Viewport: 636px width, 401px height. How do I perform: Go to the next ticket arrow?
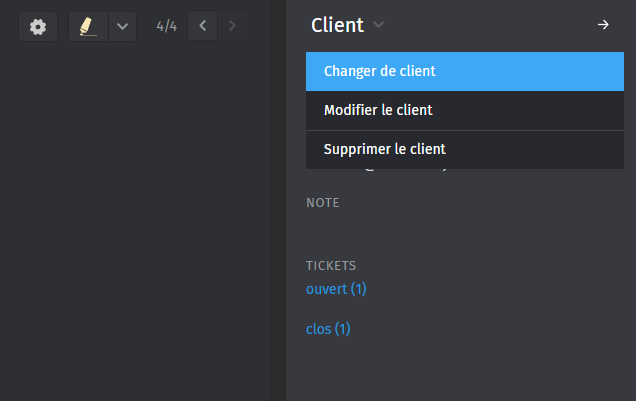click(x=233, y=26)
